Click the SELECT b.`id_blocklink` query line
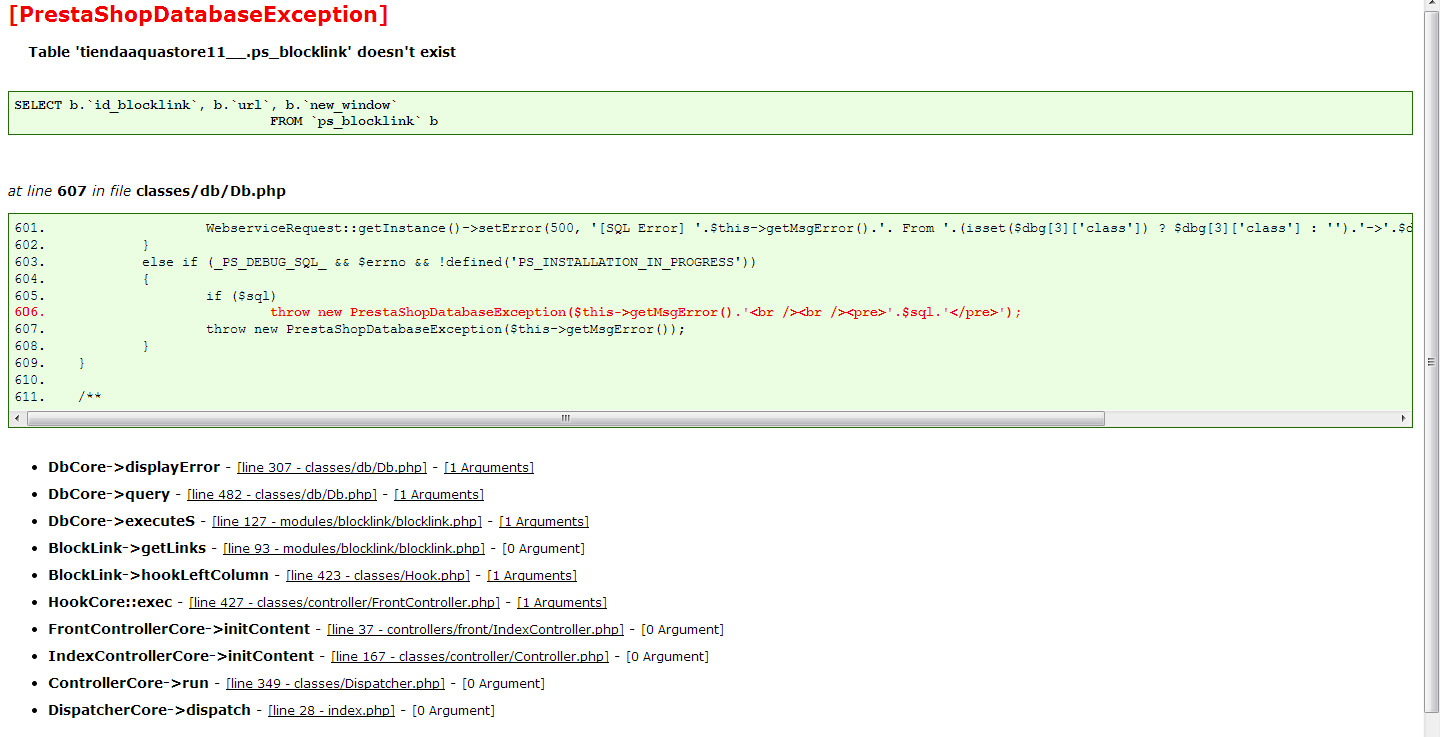This screenshot has height=737, width=1440. point(206,105)
